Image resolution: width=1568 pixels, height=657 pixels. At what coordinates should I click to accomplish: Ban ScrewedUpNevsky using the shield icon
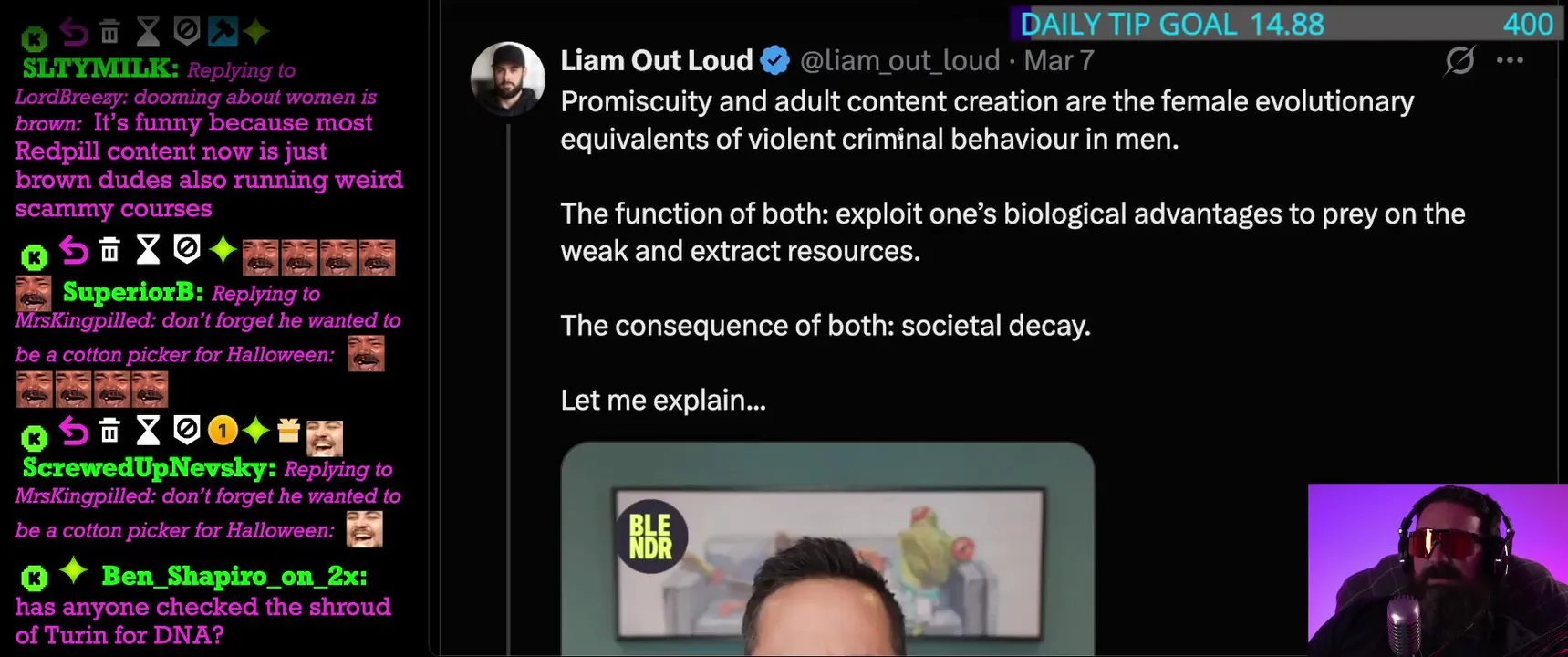point(186,429)
